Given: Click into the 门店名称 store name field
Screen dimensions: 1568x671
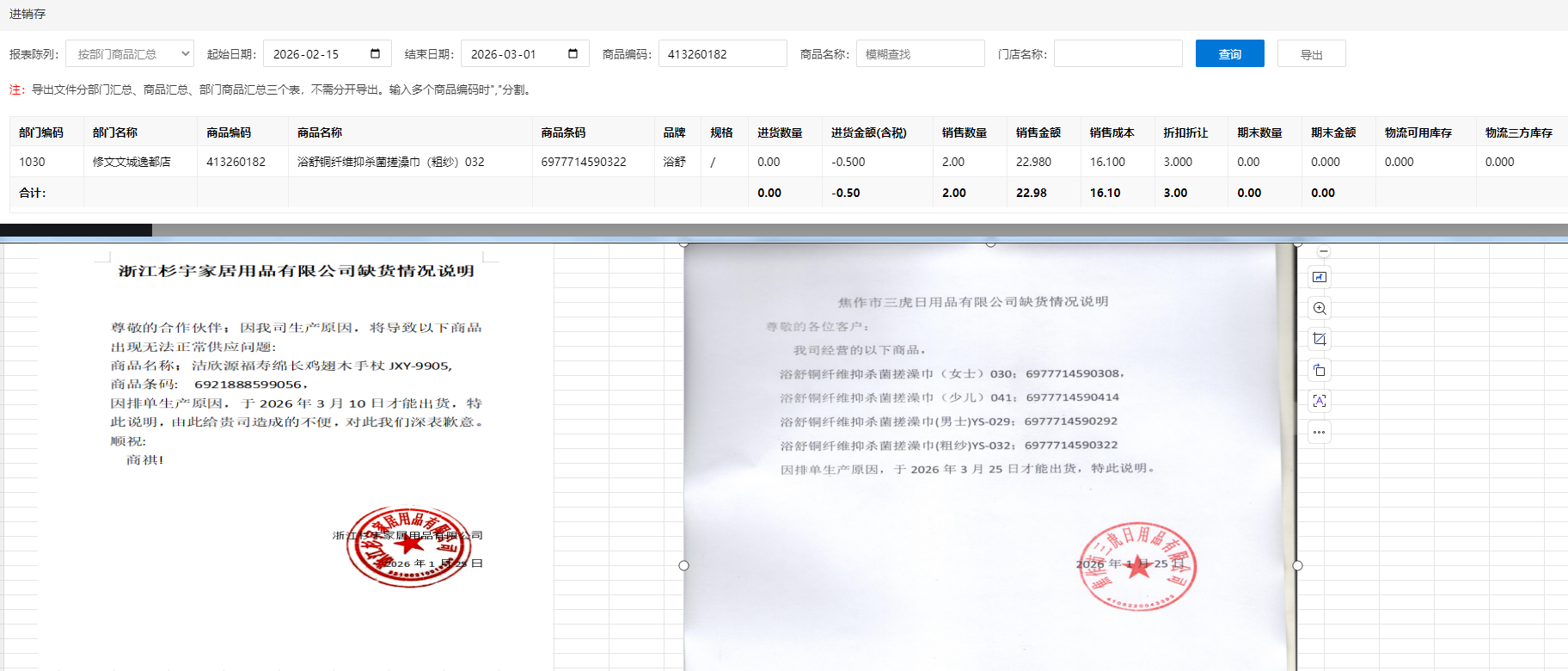Looking at the screenshot, I should pos(1118,53).
